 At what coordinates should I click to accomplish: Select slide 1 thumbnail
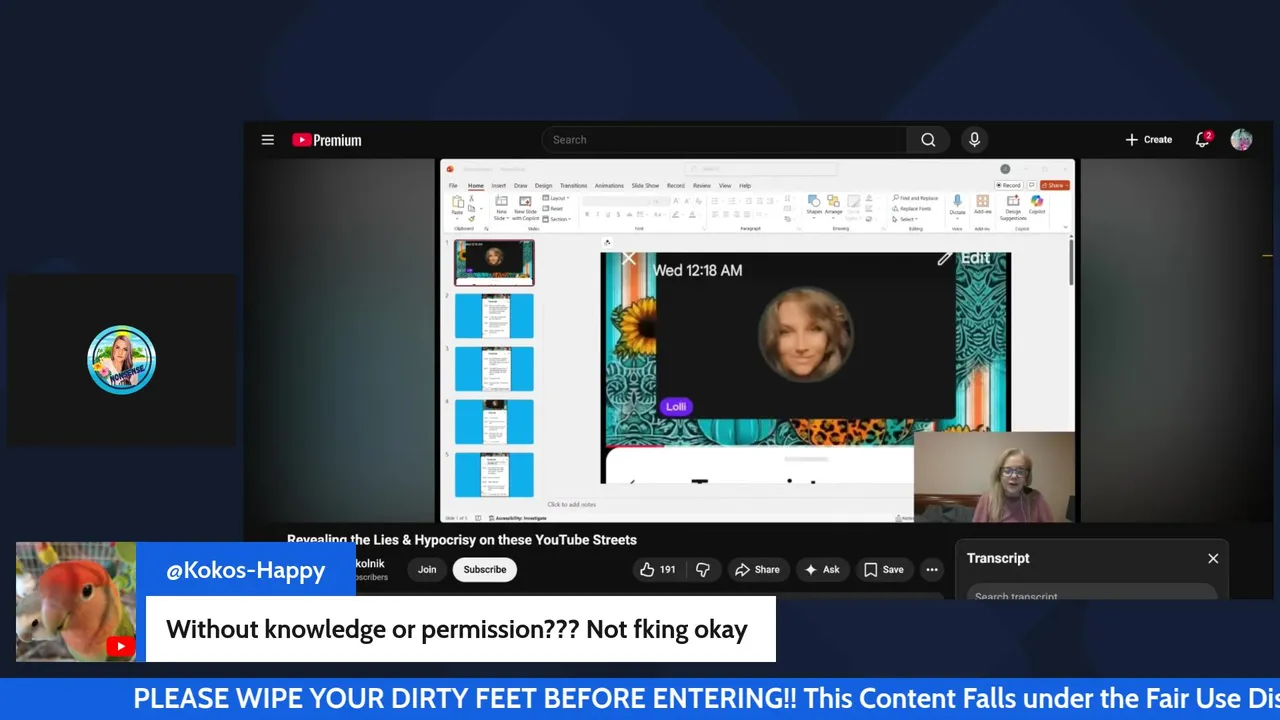494,262
